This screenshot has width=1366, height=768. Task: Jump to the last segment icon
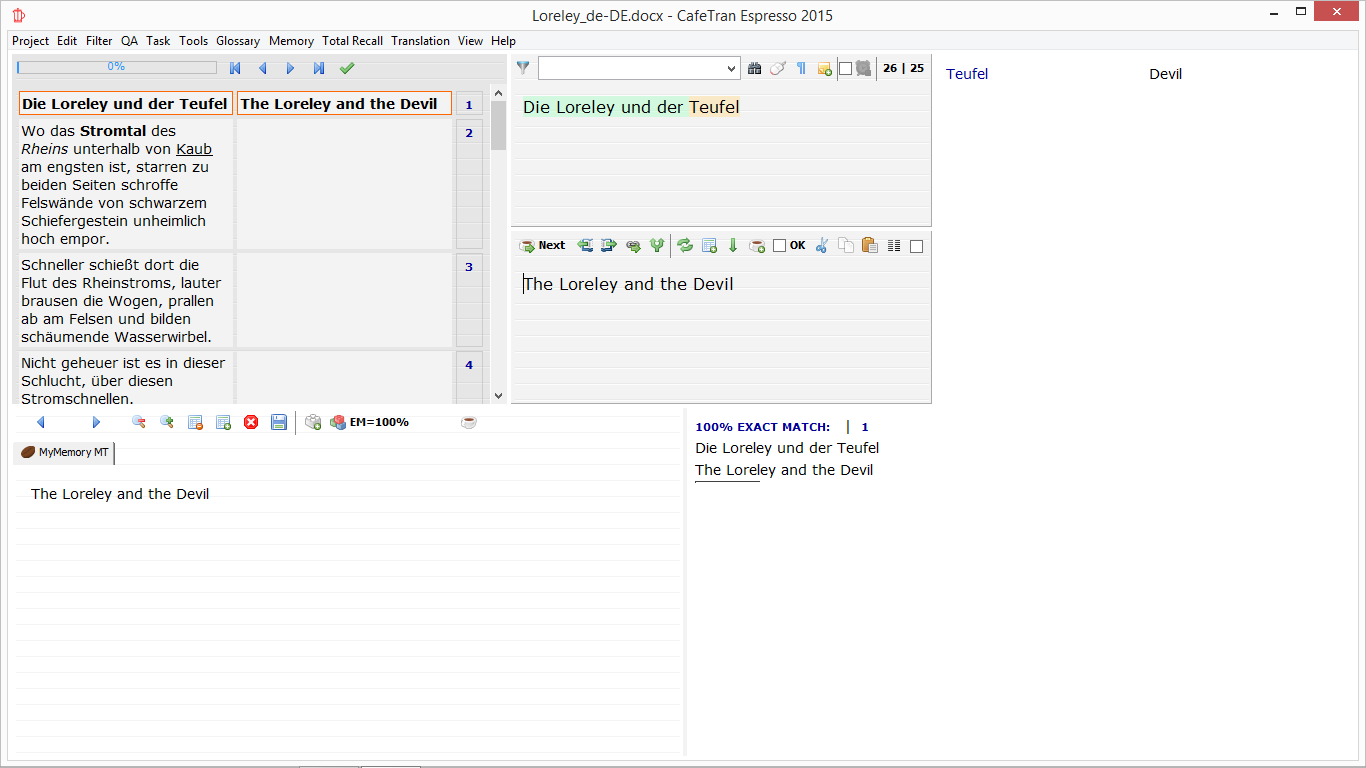(319, 68)
